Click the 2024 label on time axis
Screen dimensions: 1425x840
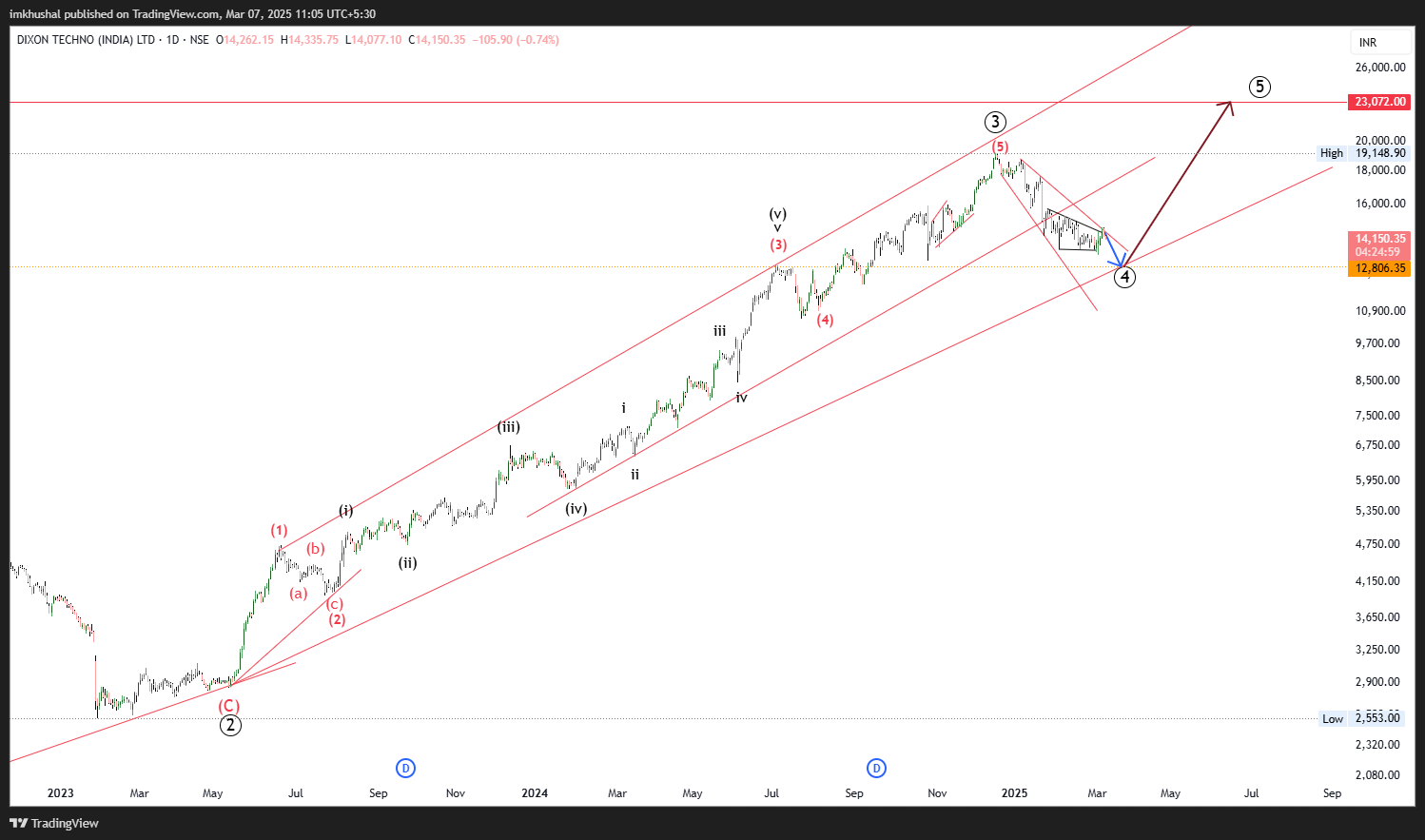coord(535,793)
